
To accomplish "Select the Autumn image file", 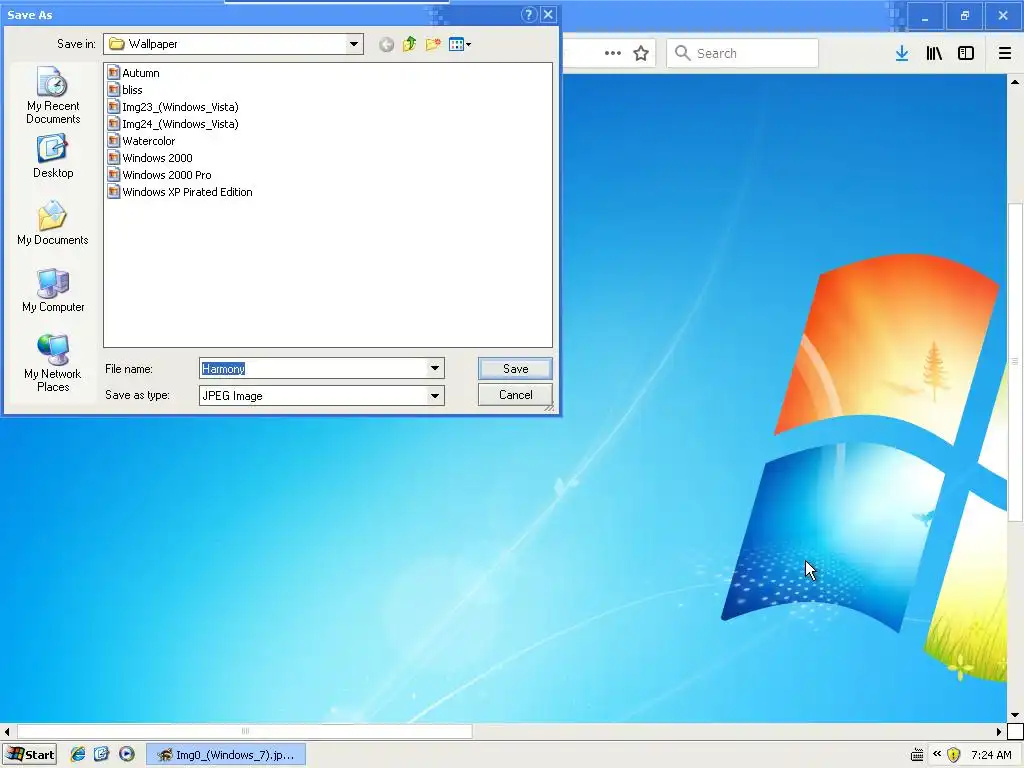I will (134, 72).
